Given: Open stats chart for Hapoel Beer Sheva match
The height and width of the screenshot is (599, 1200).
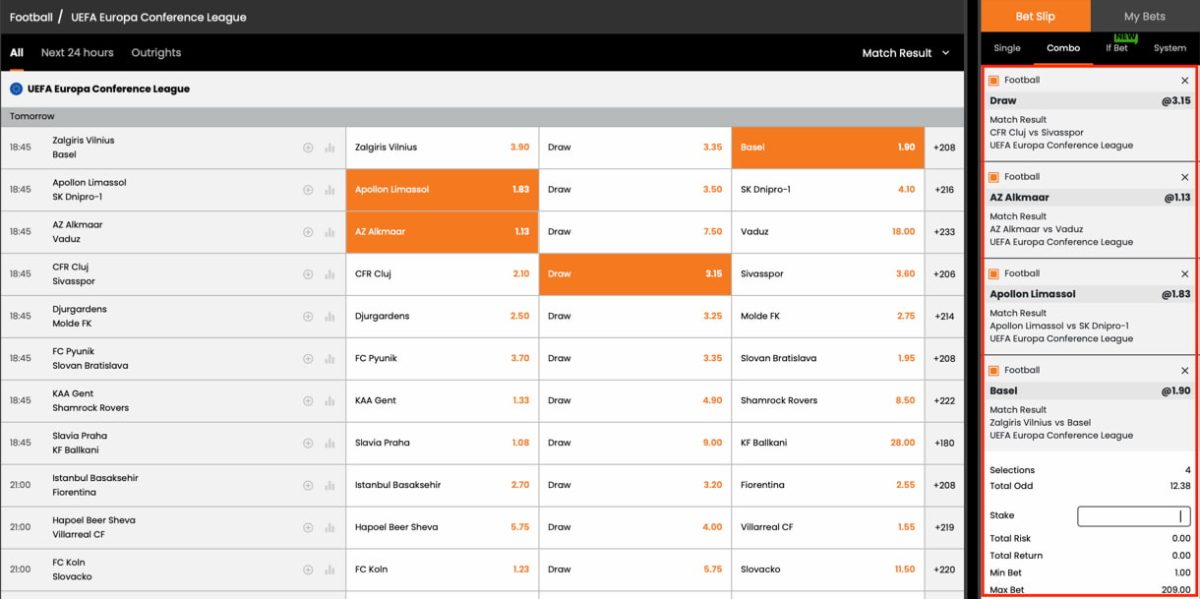Looking at the screenshot, I should pyautogui.click(x=329, y=528).
